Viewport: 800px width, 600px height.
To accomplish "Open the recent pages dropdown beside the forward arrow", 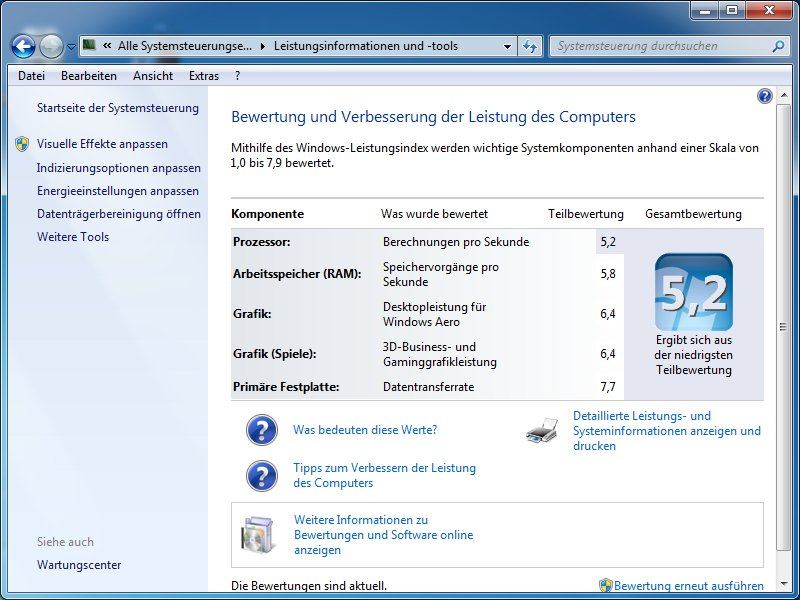I will 71,47.
